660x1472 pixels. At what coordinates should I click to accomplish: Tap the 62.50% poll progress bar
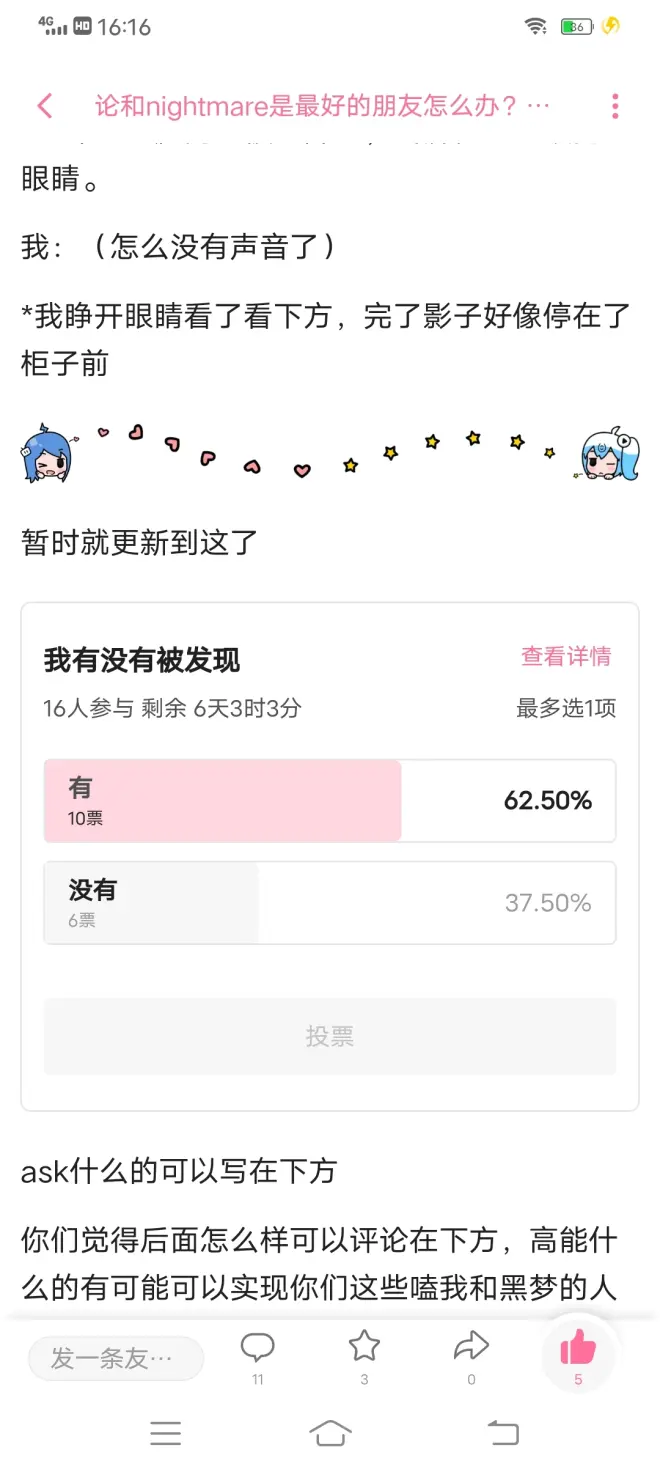(x=222, y=801)
